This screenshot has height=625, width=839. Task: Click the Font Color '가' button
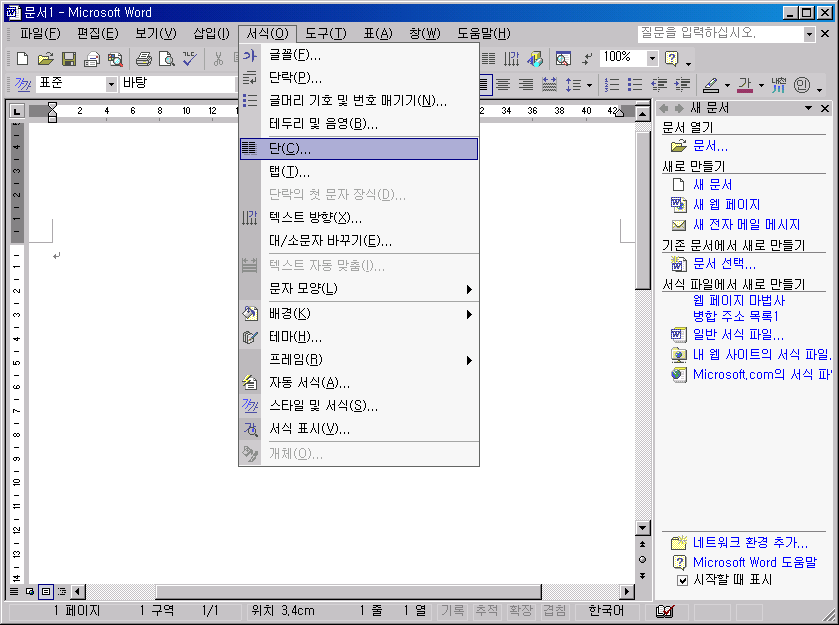pyautogui.click(x=745, y=85)
